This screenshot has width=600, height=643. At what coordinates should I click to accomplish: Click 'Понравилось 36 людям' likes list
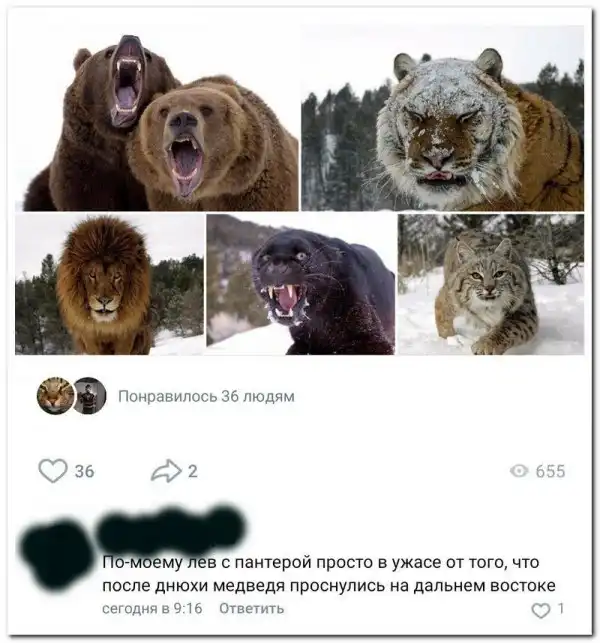coord(206,396)
